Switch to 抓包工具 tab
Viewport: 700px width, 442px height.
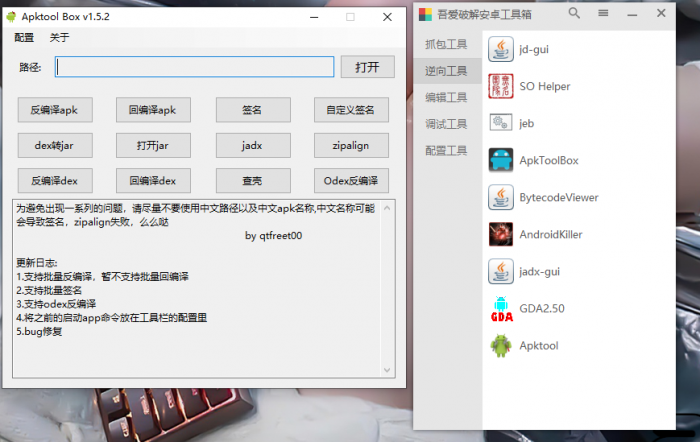pos(447,44)
